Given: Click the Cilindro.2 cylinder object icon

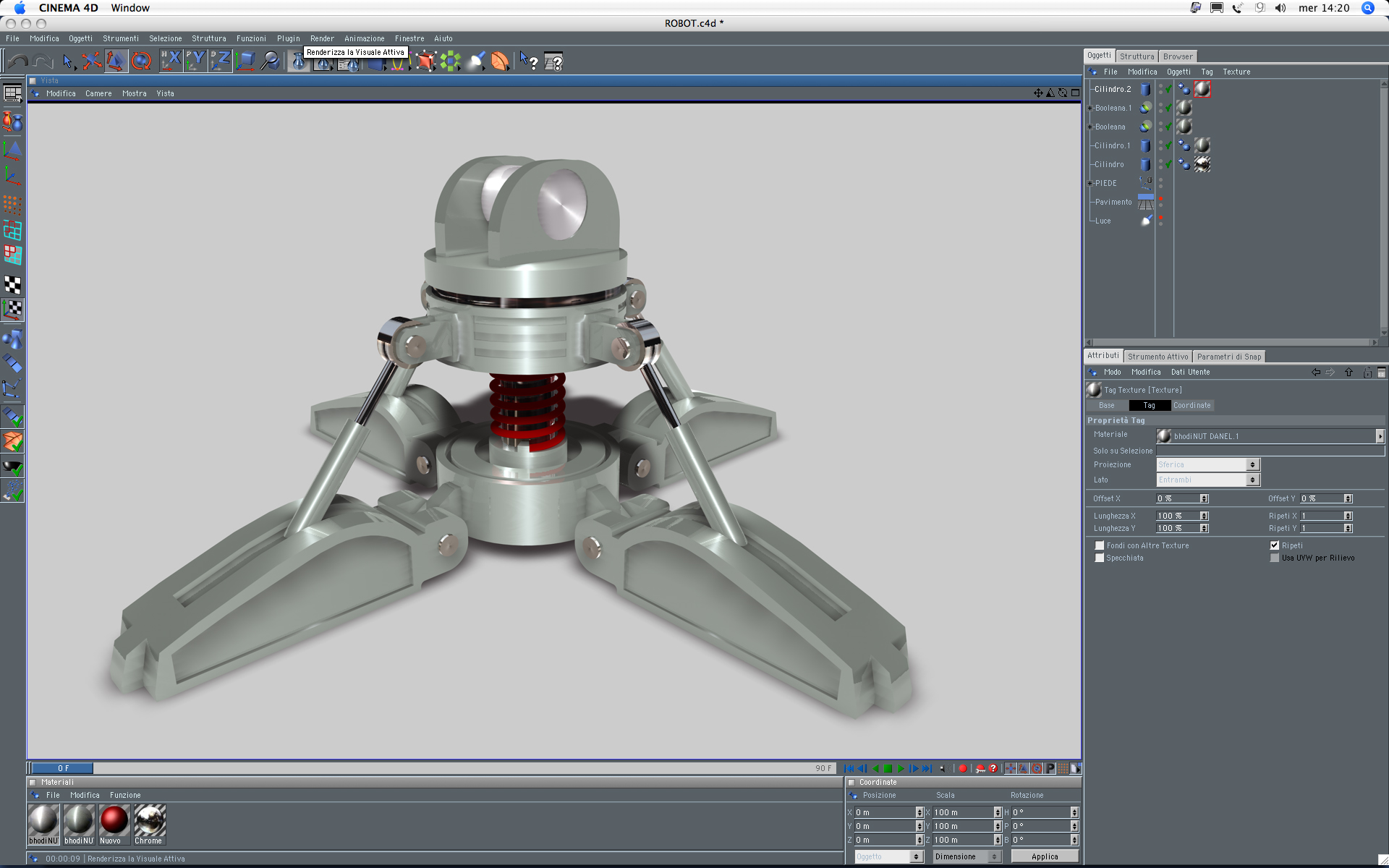Looking at the screenshot, I should [x=1146, y=89].
